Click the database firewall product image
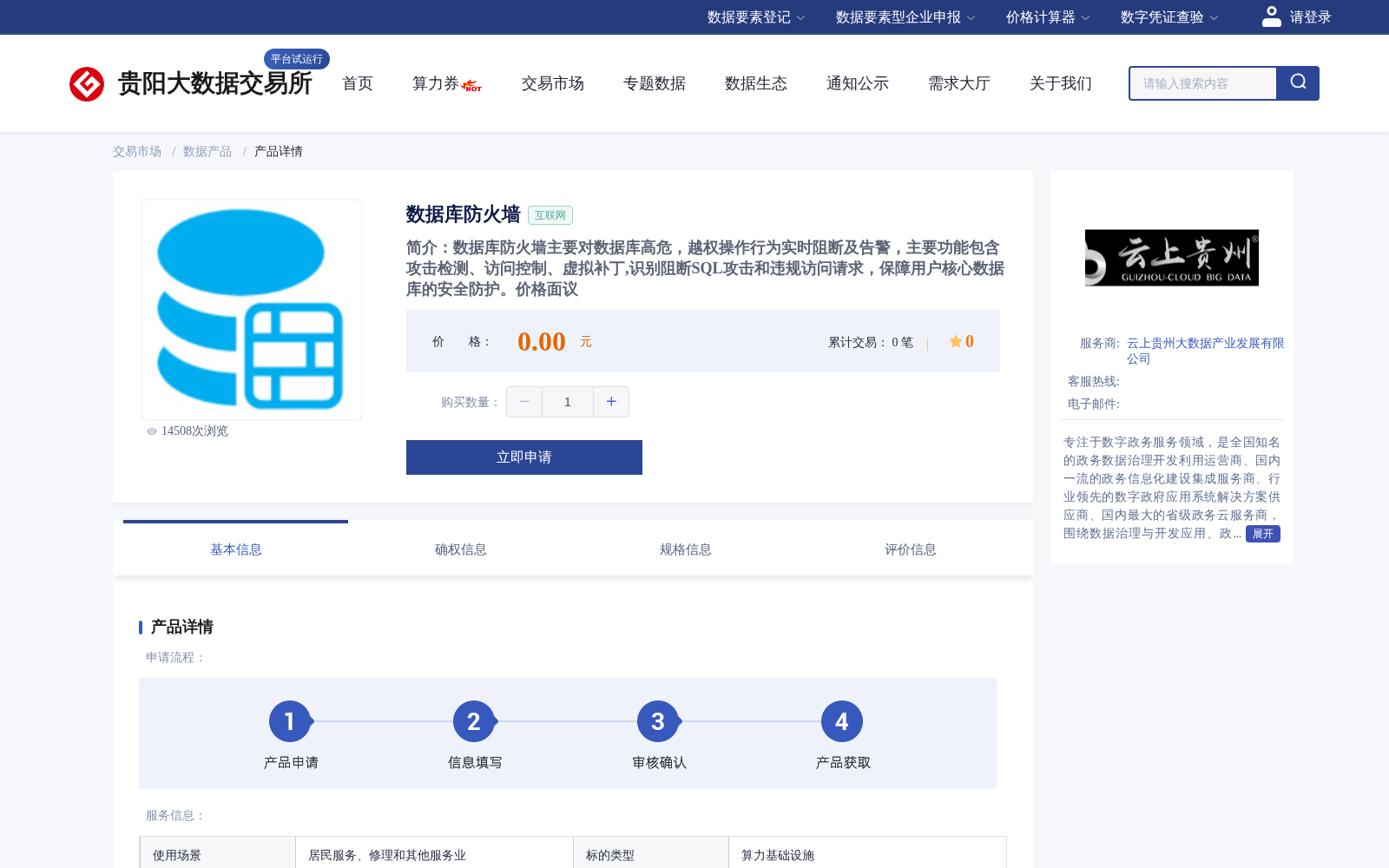 pyautogui.click(x=252, y=310)
